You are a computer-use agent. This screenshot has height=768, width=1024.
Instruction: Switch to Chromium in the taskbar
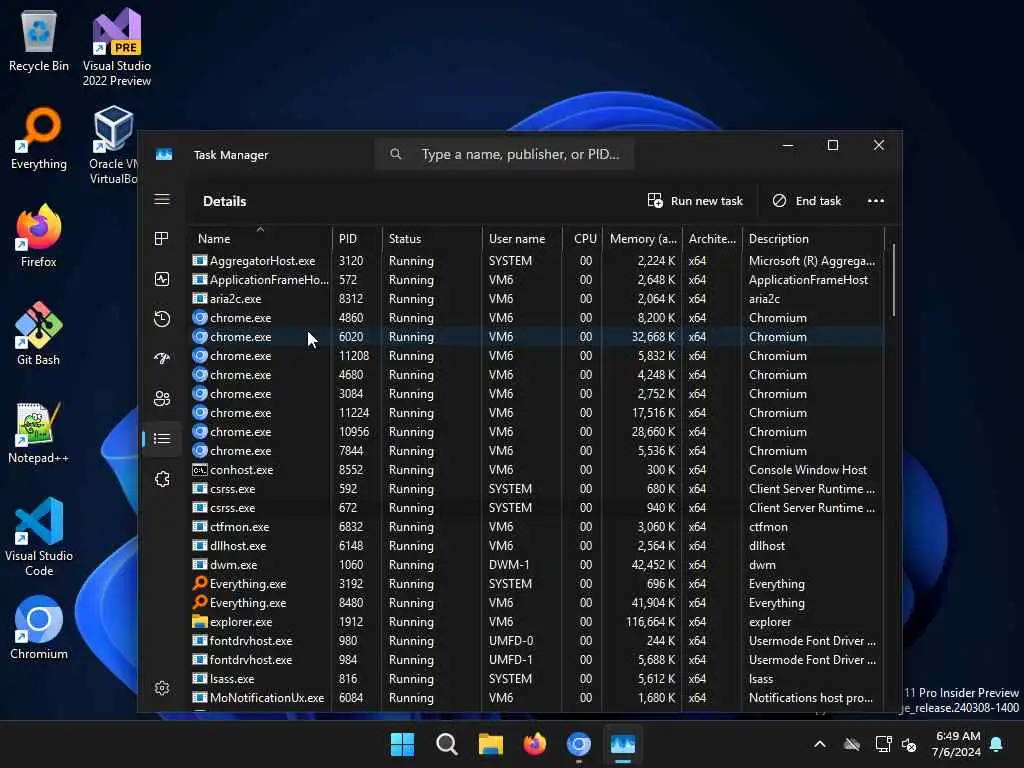[x=579, y=744]
